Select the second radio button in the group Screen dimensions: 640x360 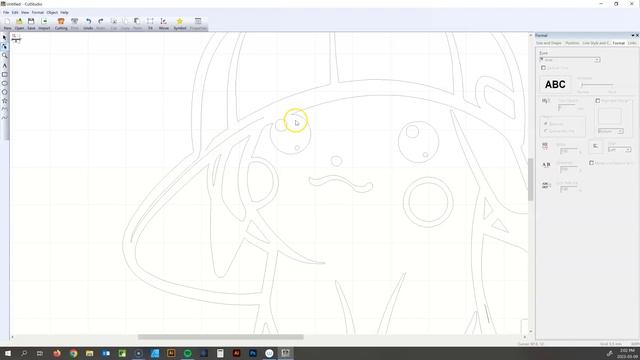546,131
